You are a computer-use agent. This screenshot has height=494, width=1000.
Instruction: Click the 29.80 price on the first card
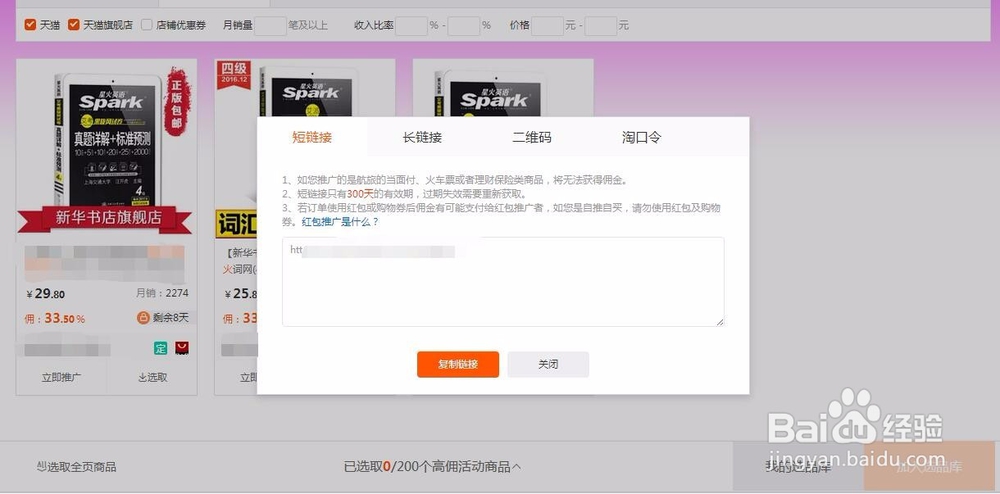coord(45,294)
